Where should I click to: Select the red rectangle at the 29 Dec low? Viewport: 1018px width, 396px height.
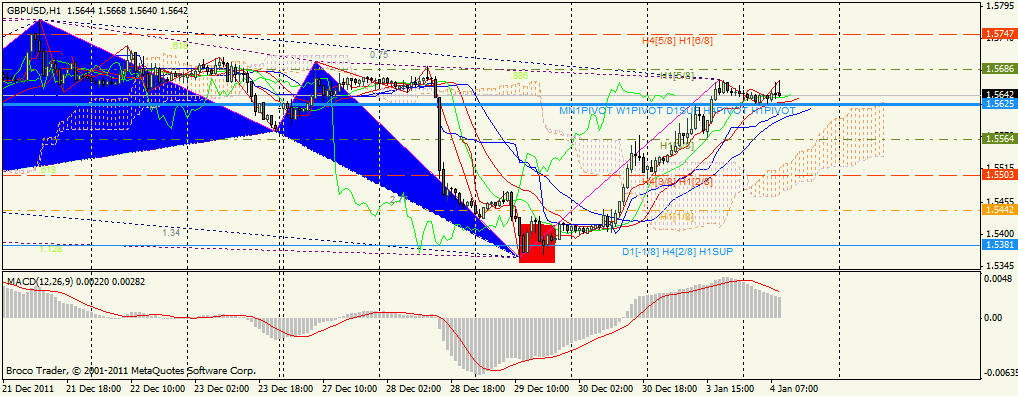(x=538, y=243)
